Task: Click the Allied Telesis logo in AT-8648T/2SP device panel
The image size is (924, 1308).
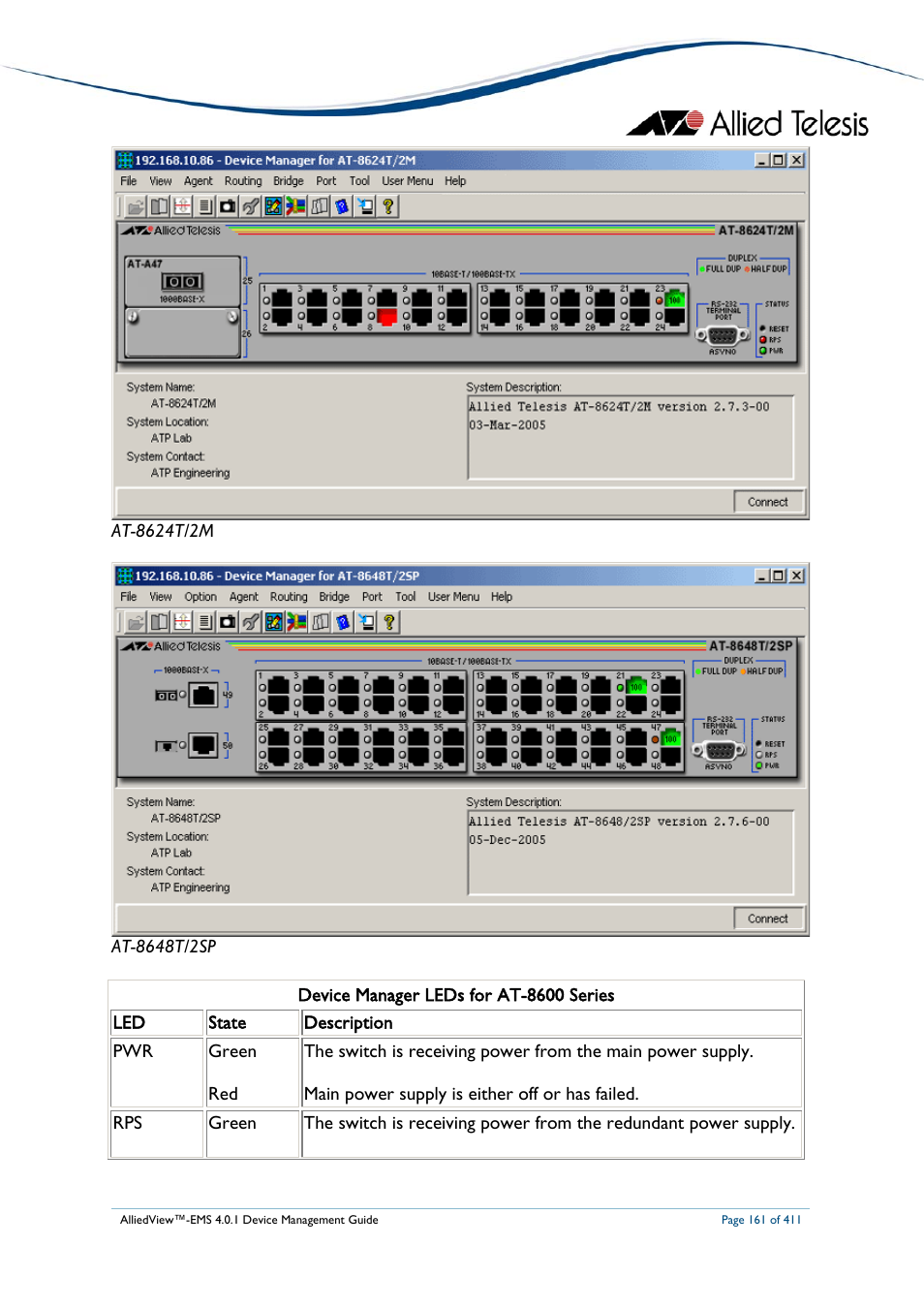Action: pyautogui.click(x=171, y=646)
